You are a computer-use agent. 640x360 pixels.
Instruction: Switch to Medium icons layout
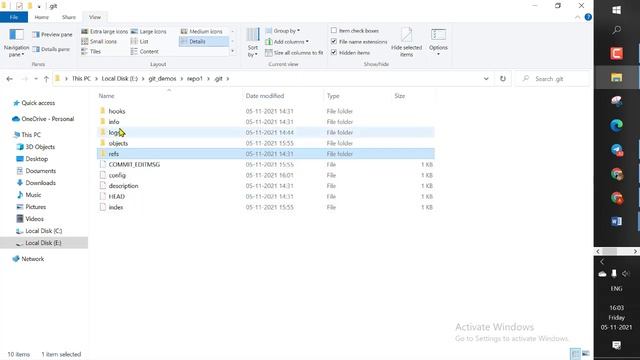[202, 31]
